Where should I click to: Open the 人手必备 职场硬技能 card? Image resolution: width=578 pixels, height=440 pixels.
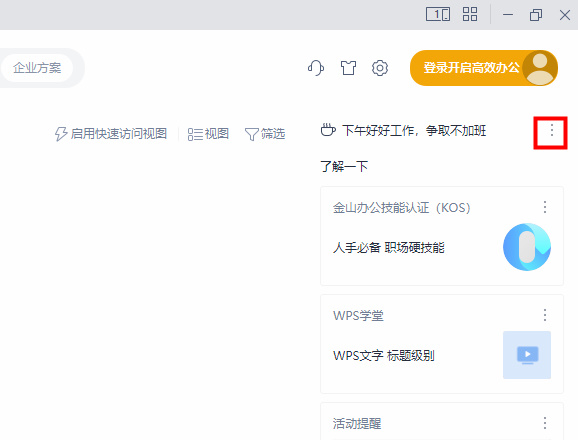pos(389,247)
